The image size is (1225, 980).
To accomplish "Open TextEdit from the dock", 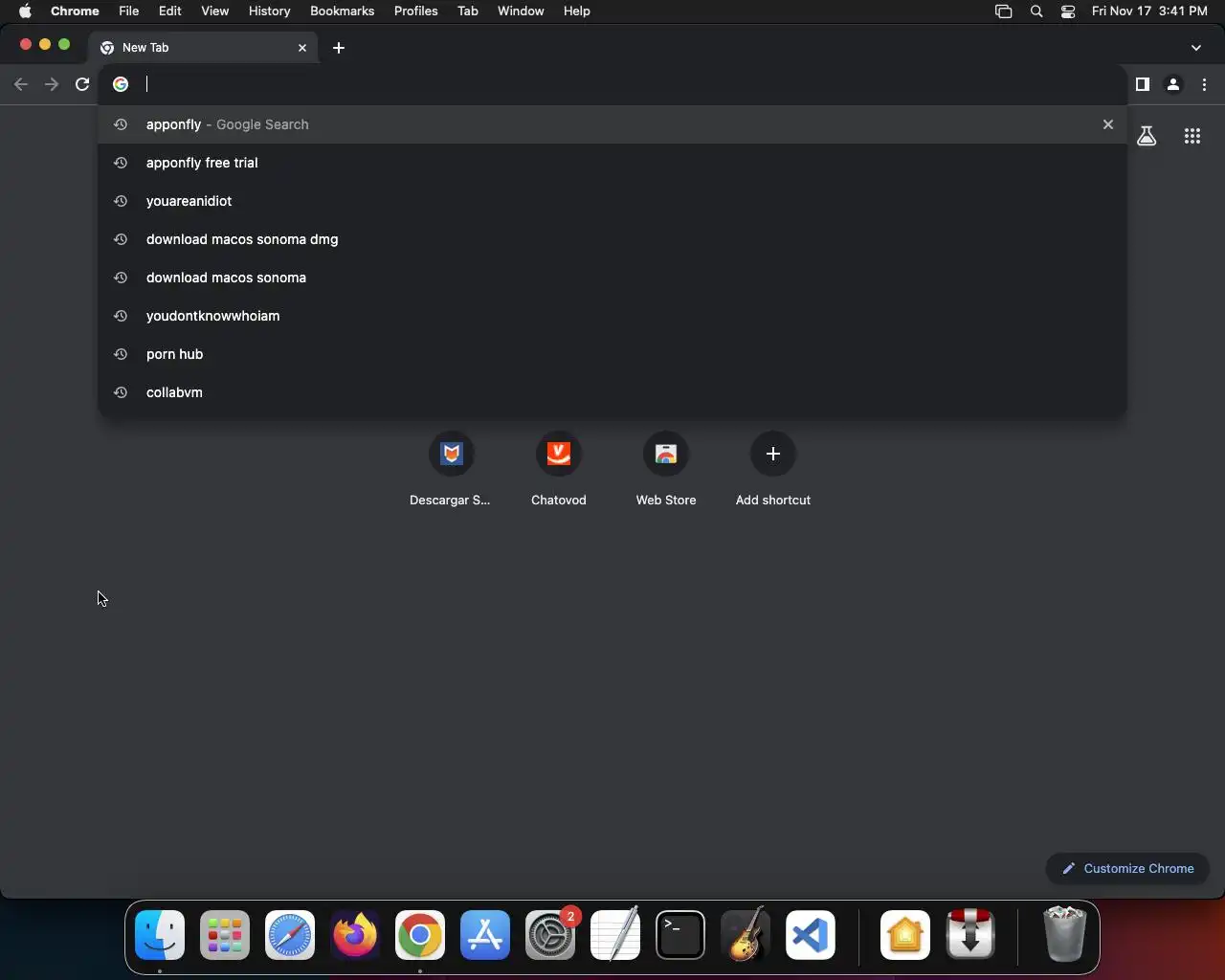I will tap(615, 935).
